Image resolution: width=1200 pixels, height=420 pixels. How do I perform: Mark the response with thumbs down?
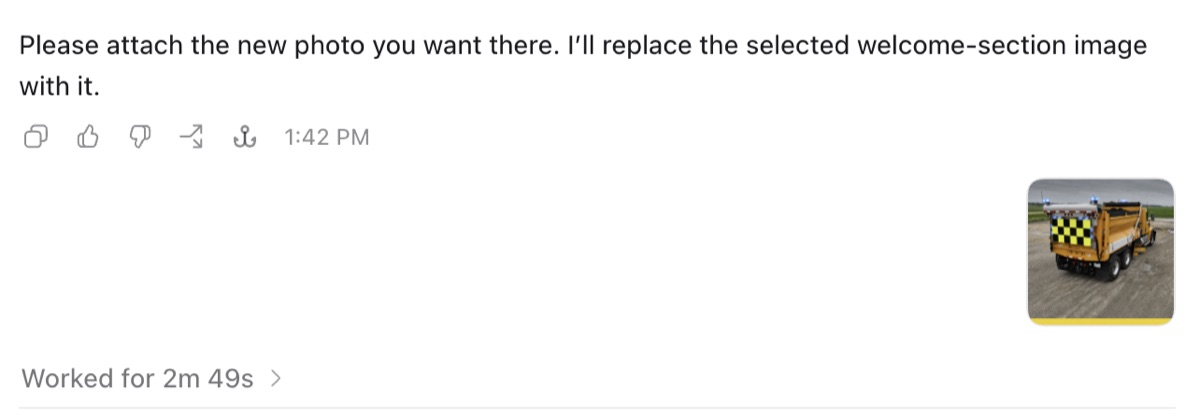140,137
